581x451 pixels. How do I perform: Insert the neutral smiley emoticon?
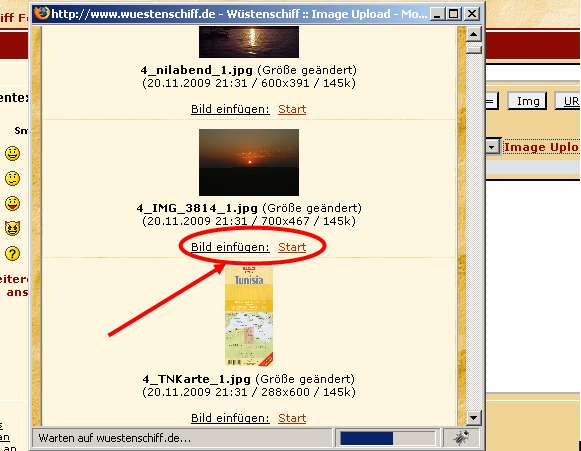click(12, 179)
